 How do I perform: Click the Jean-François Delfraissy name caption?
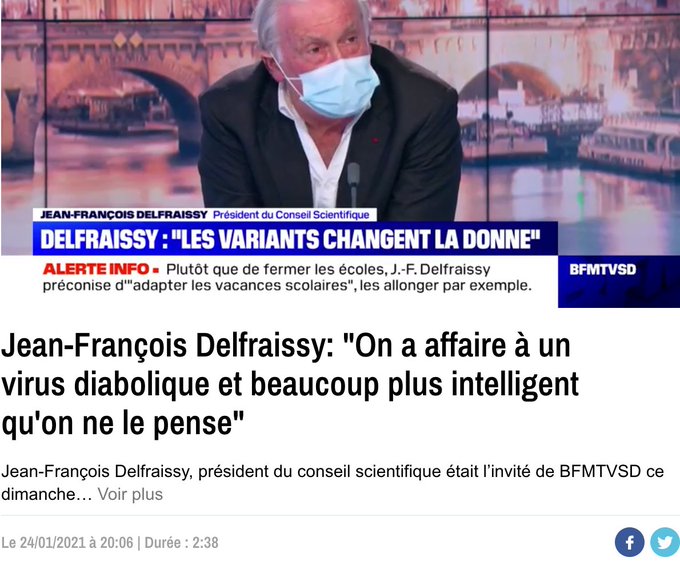click(x=124, y=215)
